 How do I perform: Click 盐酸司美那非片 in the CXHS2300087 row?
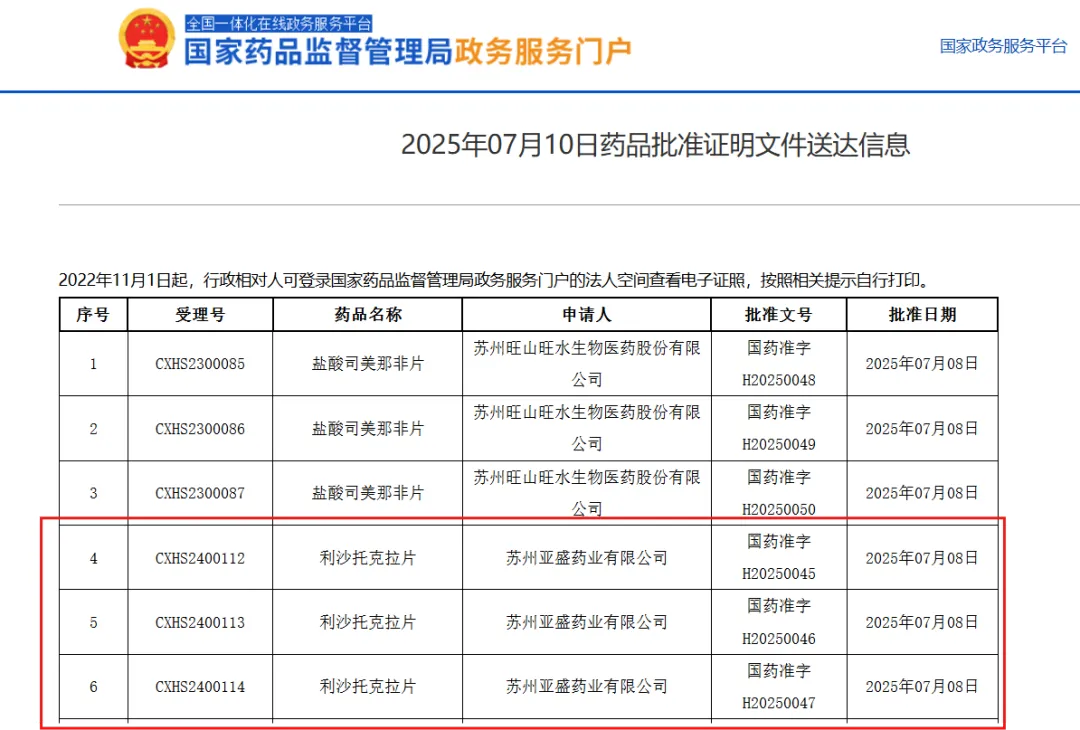tap(368, 493)
